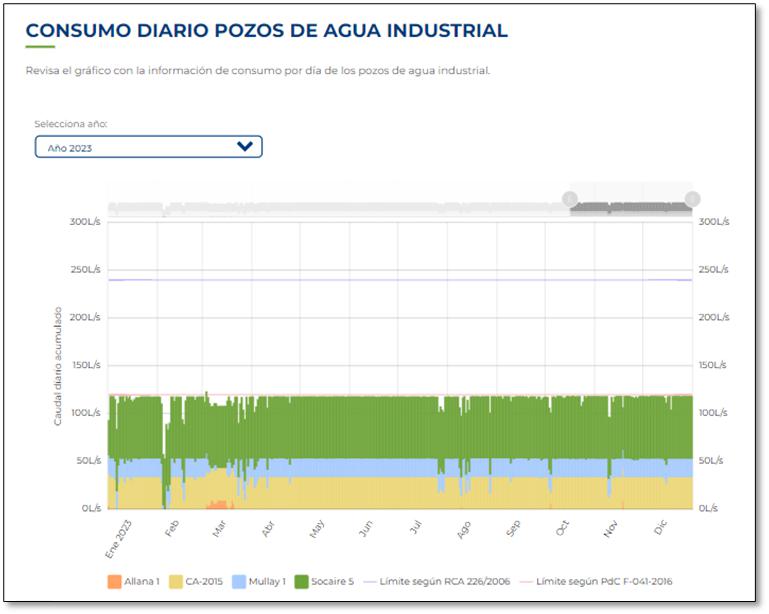Screen dimensions: 769x614
Task: Click the purple RCA limit line near 250L/s
Action: click(x=400, y=280)
